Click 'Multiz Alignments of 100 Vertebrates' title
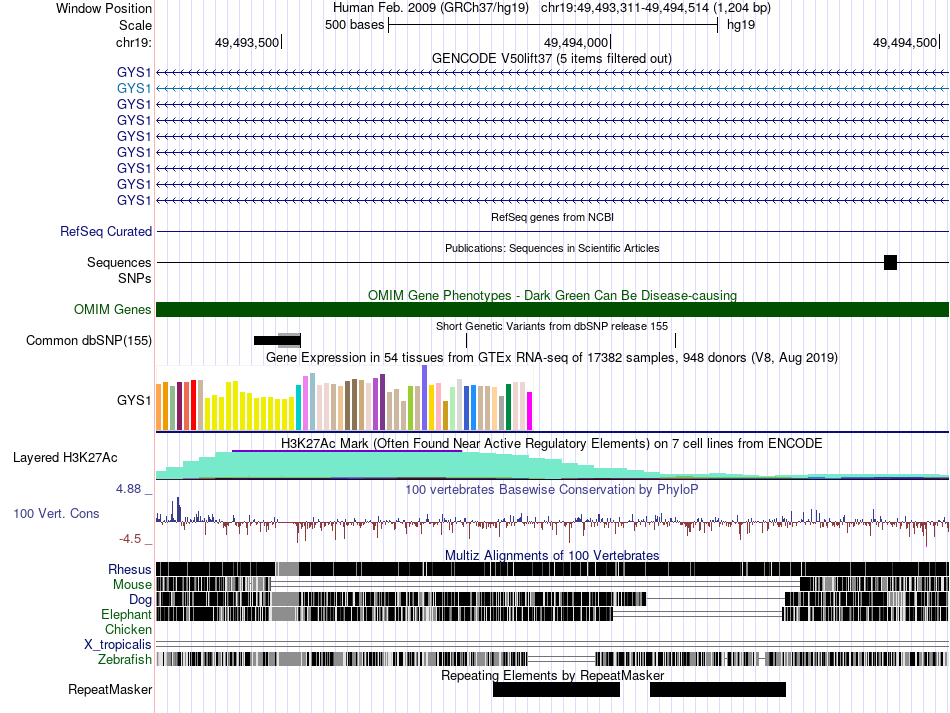The width and height of the screenshot is (950, 713). 552,555
